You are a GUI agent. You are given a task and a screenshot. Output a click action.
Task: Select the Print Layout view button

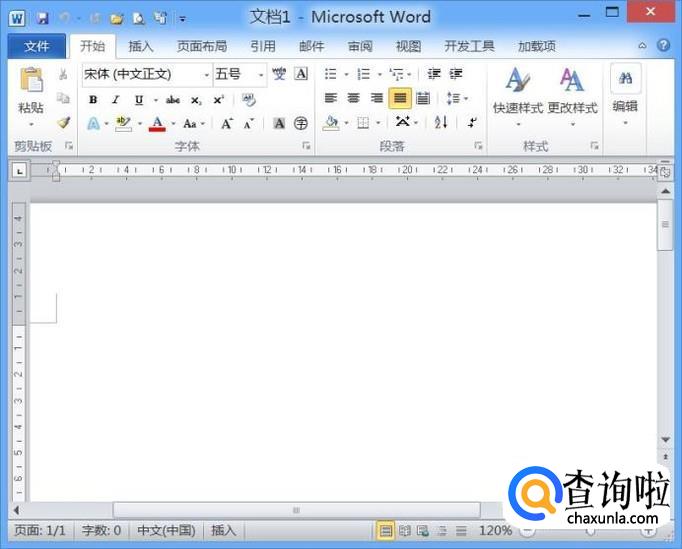click(x=385, y=531)
